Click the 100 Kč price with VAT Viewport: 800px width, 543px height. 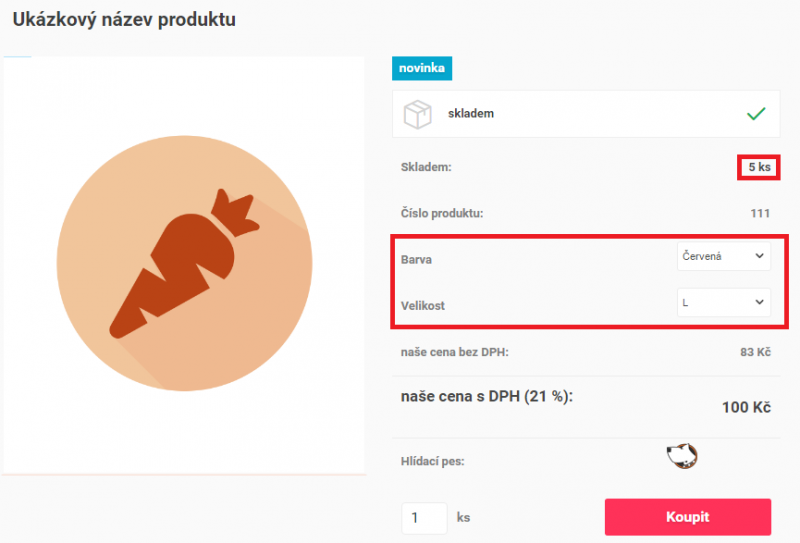(746, 407)
